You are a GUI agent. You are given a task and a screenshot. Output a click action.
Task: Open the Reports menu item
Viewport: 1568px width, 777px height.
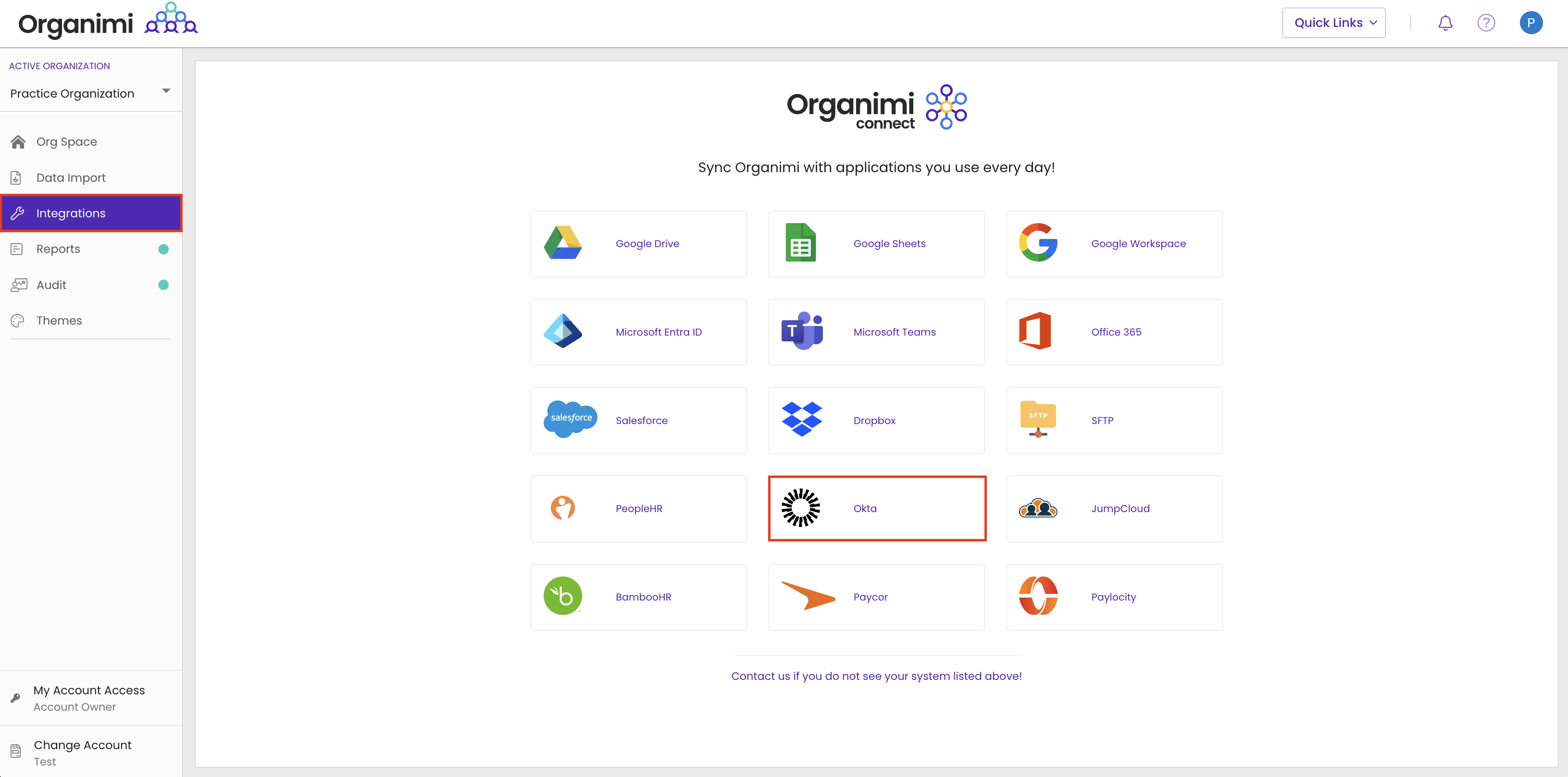(x=90, y=249)
